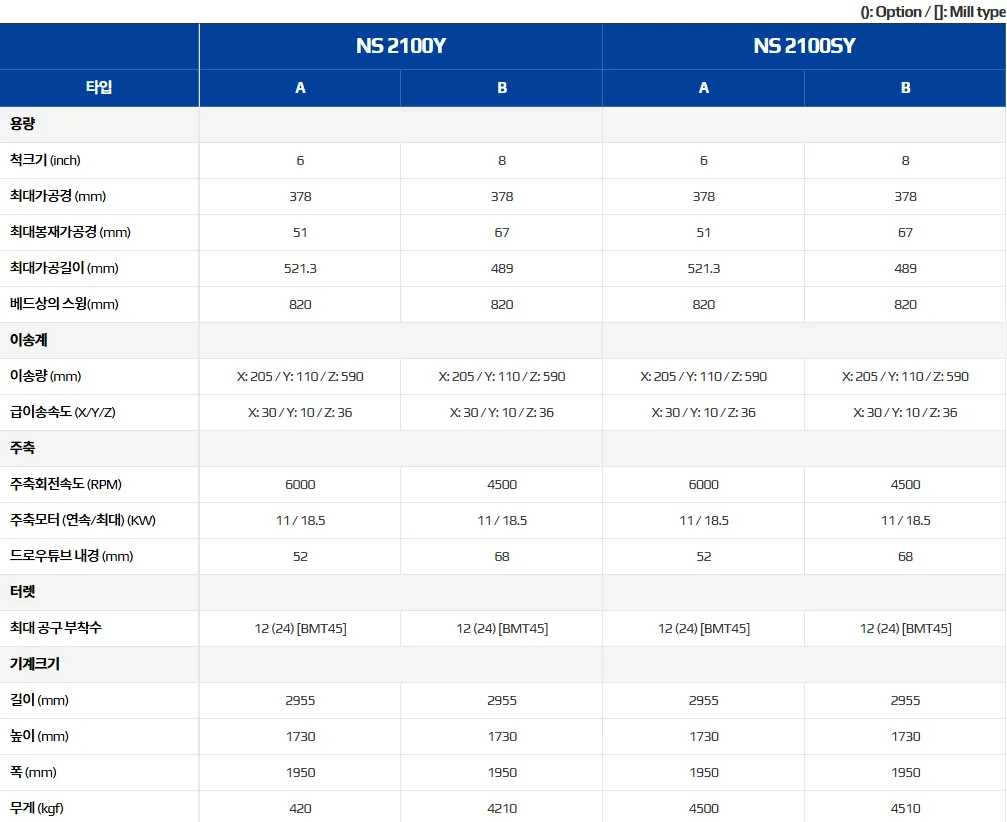This screenshot has height=822, width=1007.
Task: Click the 척크기 (inch) row label
Action: click(x=45, y=160)
